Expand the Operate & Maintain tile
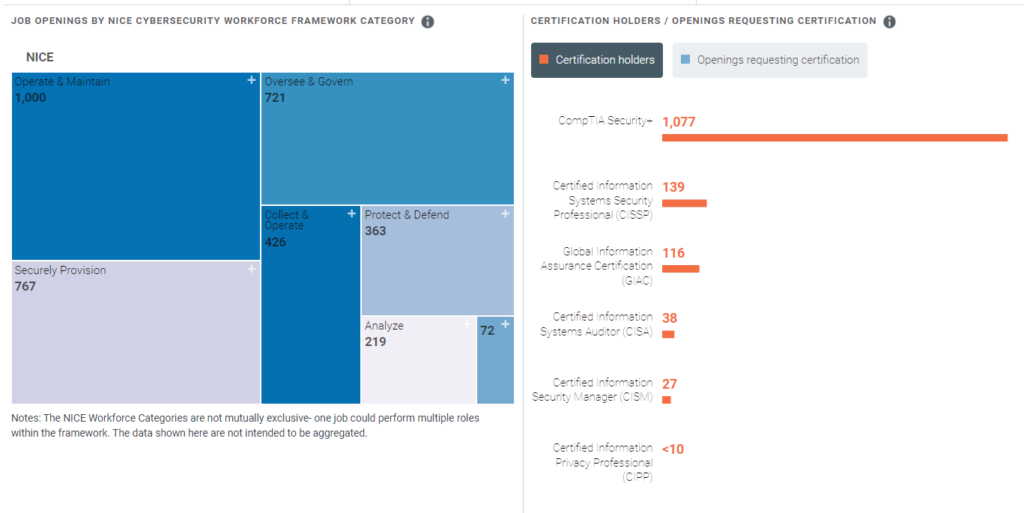The image size is (1024, 513). tap(252, 80)
